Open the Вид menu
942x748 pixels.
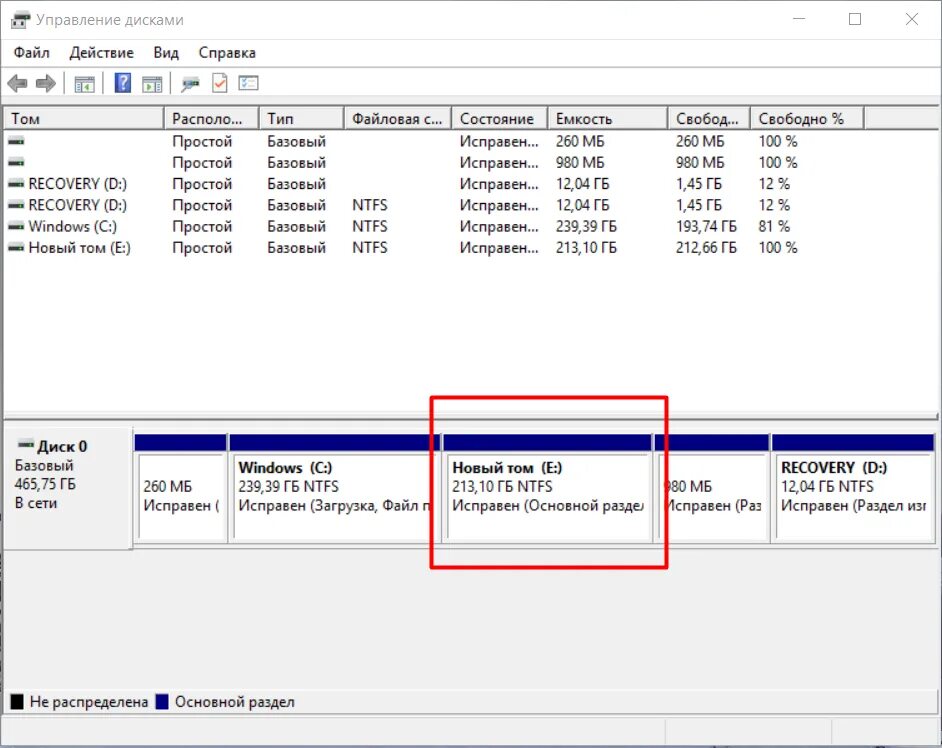point(166,53)
